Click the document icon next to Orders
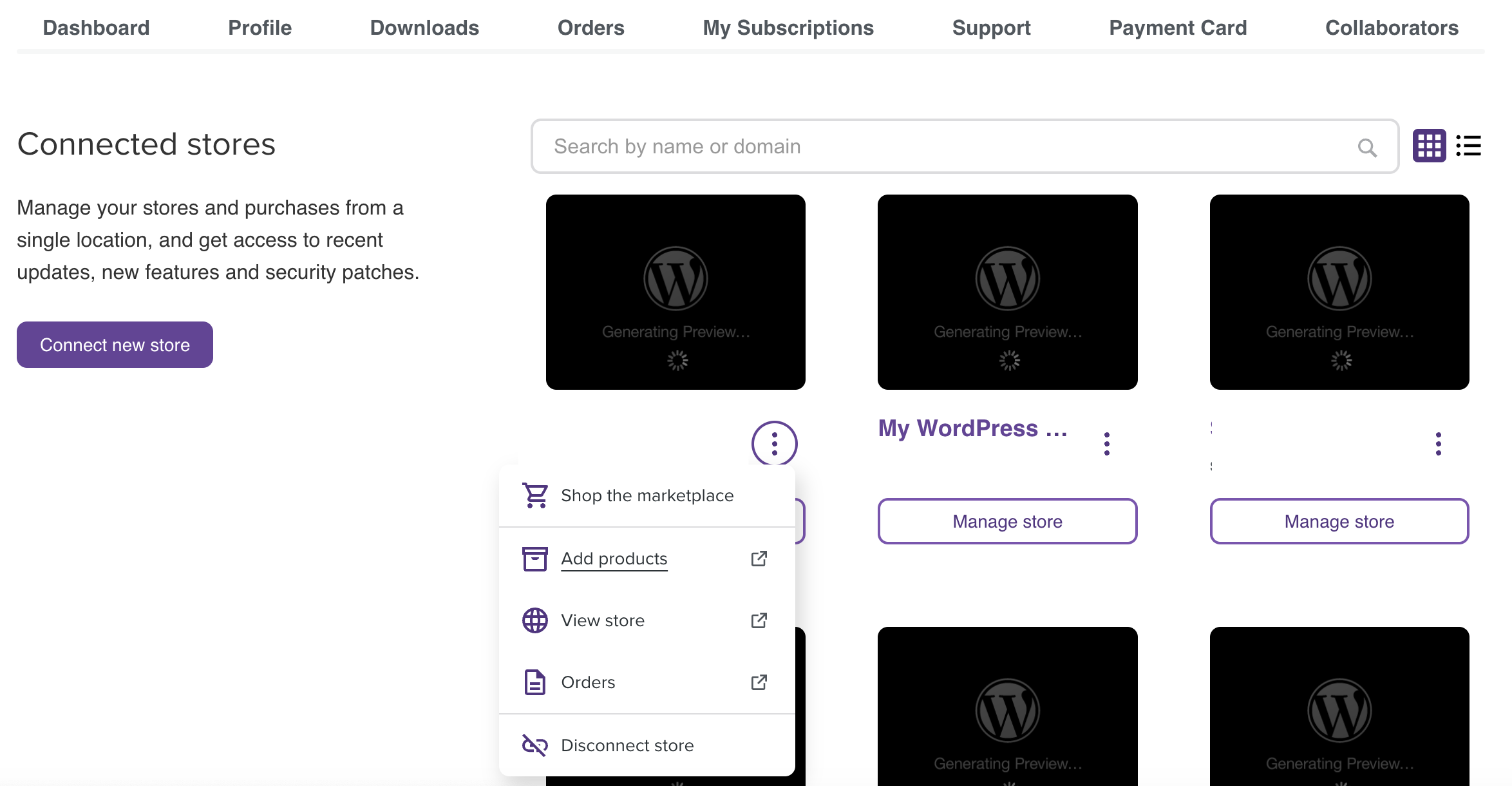 534,682
